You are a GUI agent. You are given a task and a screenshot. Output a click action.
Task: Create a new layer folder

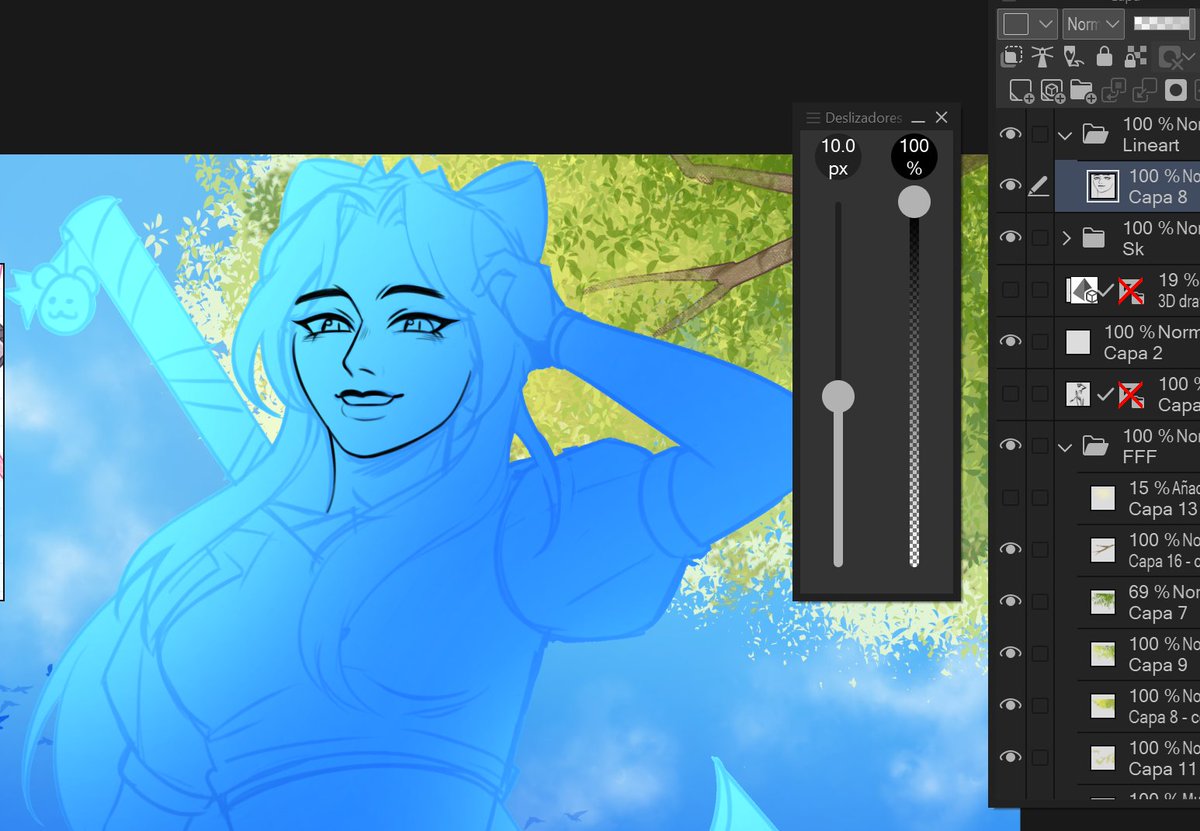click(x=1083, y=91)
